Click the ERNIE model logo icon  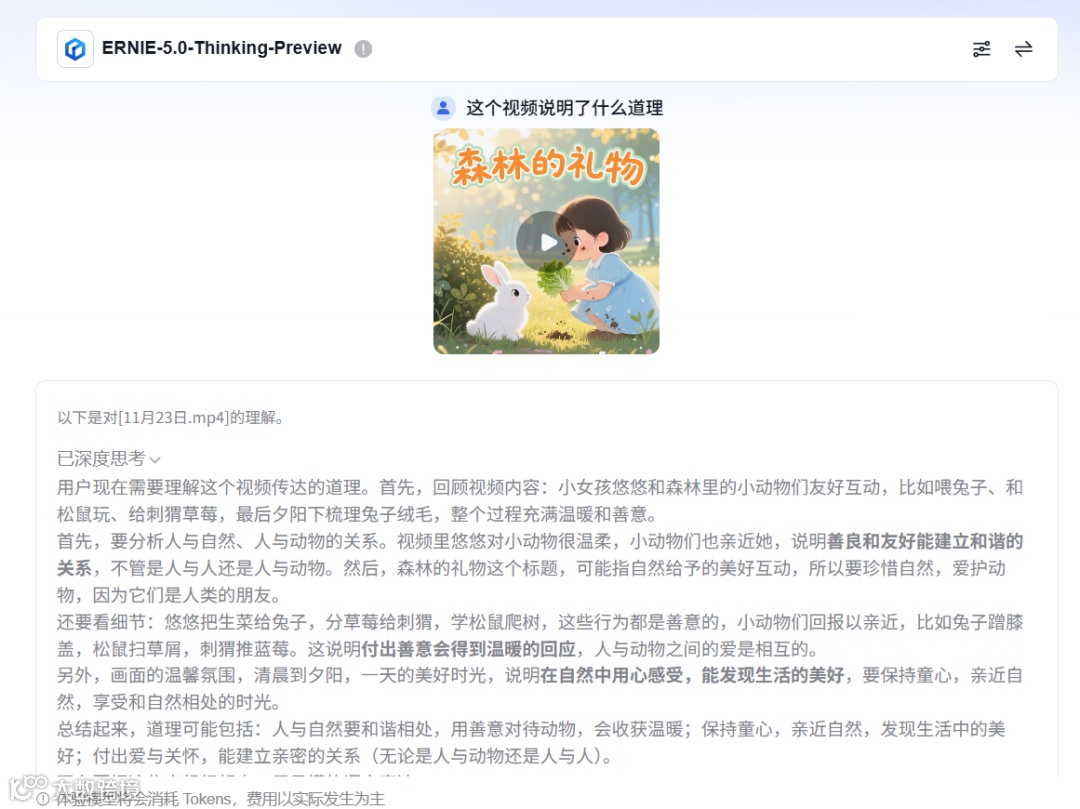pyautogui.click(x=75, y=49)
